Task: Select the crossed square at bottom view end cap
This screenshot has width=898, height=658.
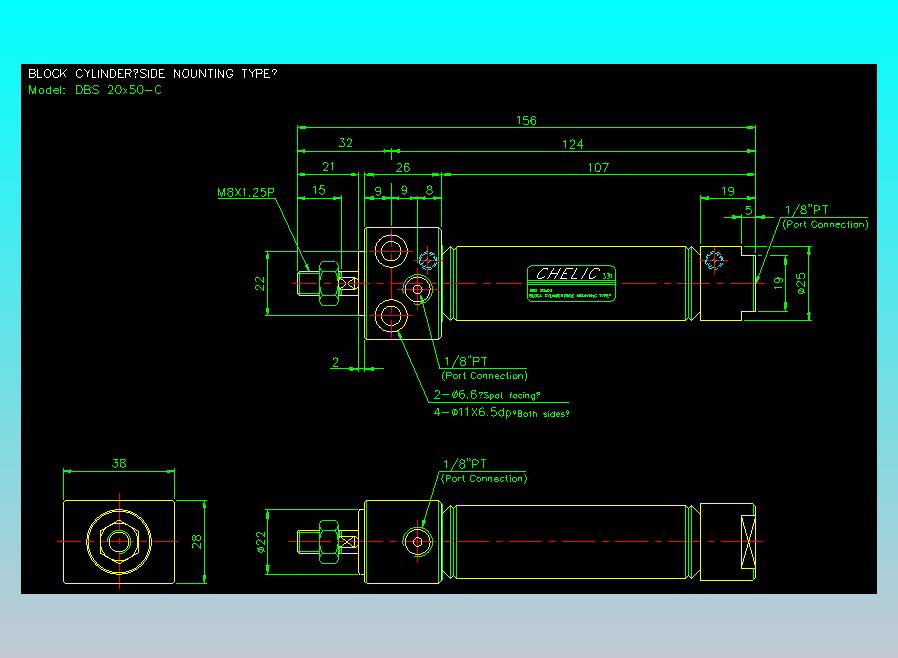Action: click(749, 542)
